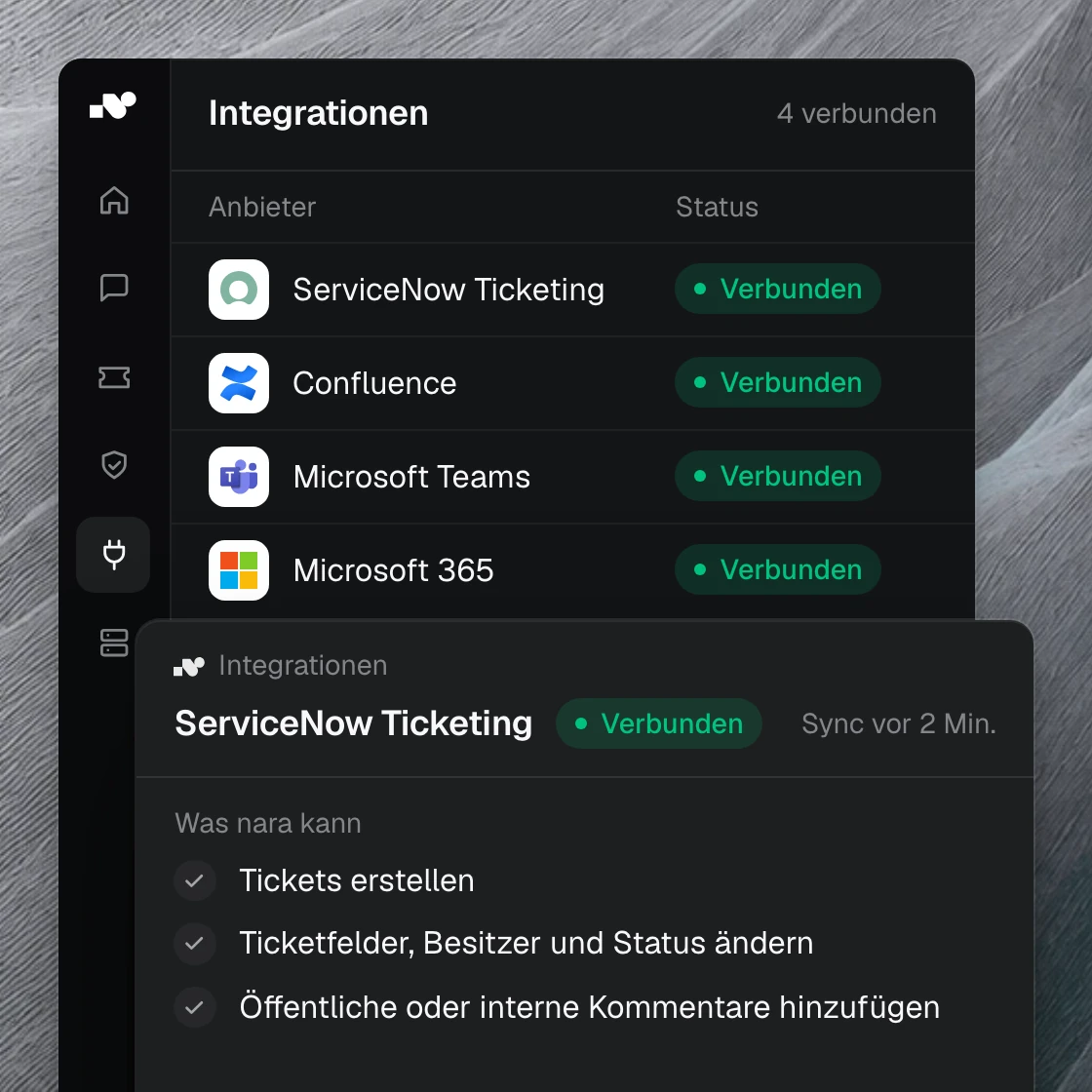The height and width of the screenshot is (1092, 1092).
Task: Select the ServiceNow Ticketing row name
Action: [448, 290]
